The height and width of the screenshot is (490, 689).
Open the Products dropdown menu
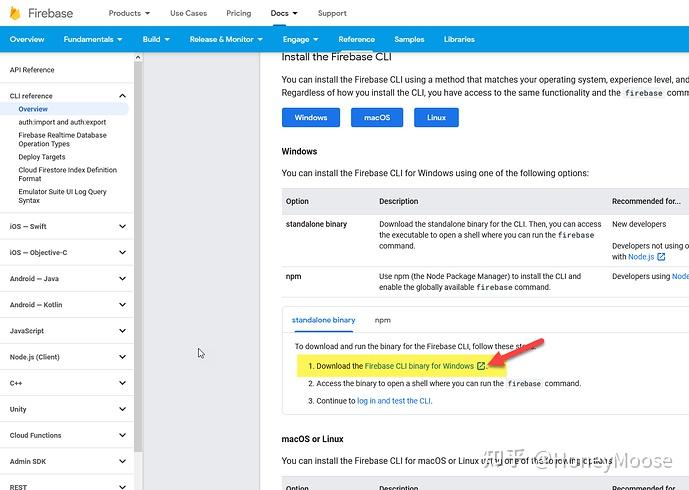(129, 13)
